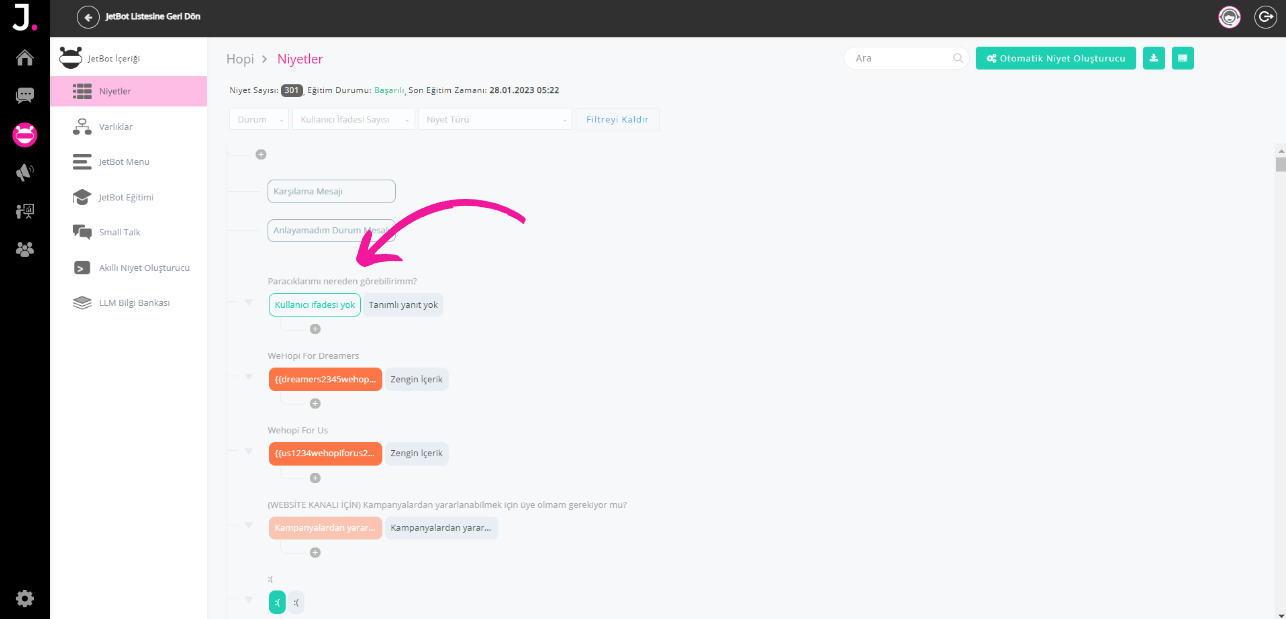Open Niyetler in side menu
Screen dimensions: 1286x619
tap(129, 91)
